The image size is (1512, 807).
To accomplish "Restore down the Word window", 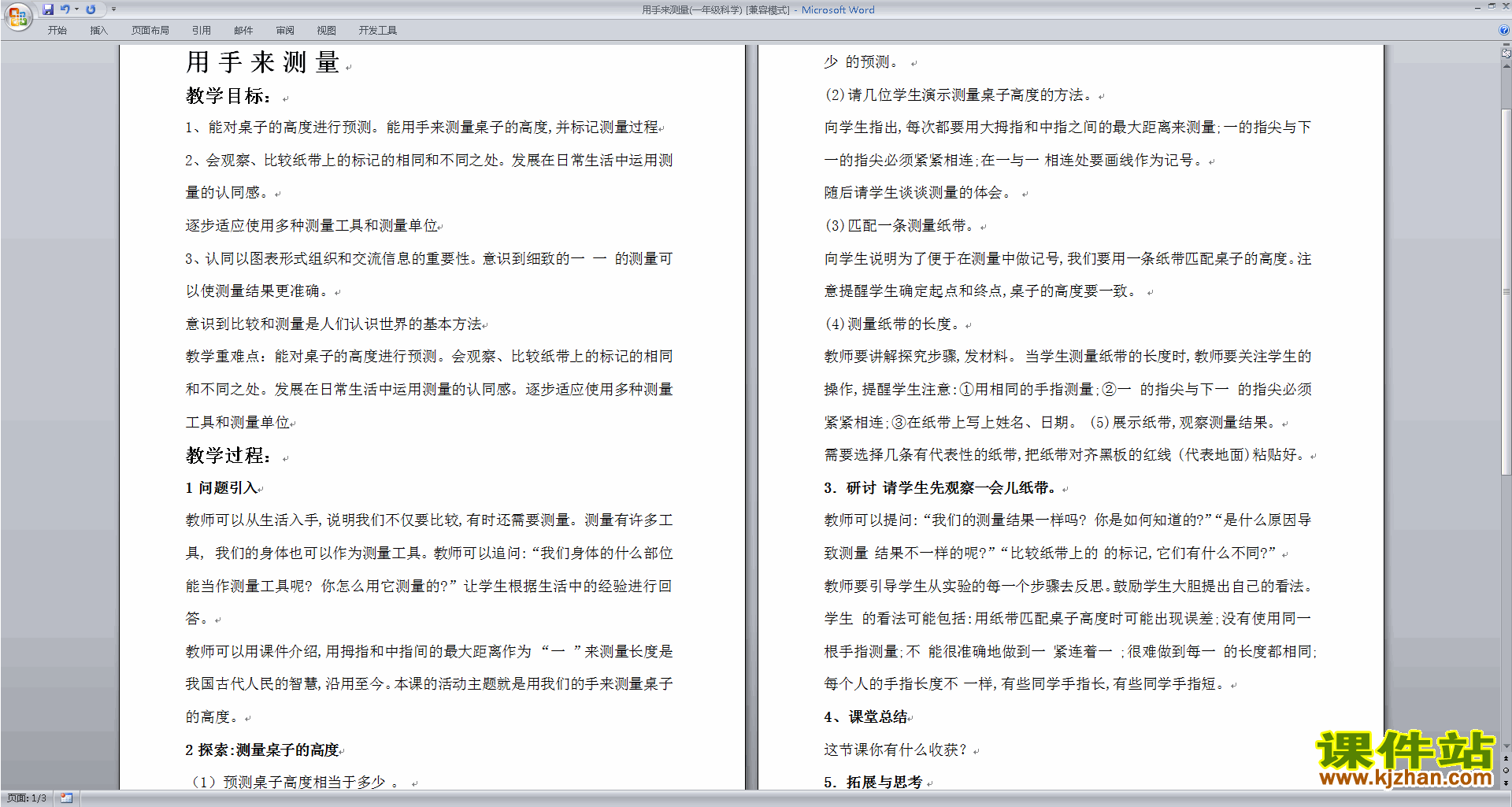I will coord(1492,6).
